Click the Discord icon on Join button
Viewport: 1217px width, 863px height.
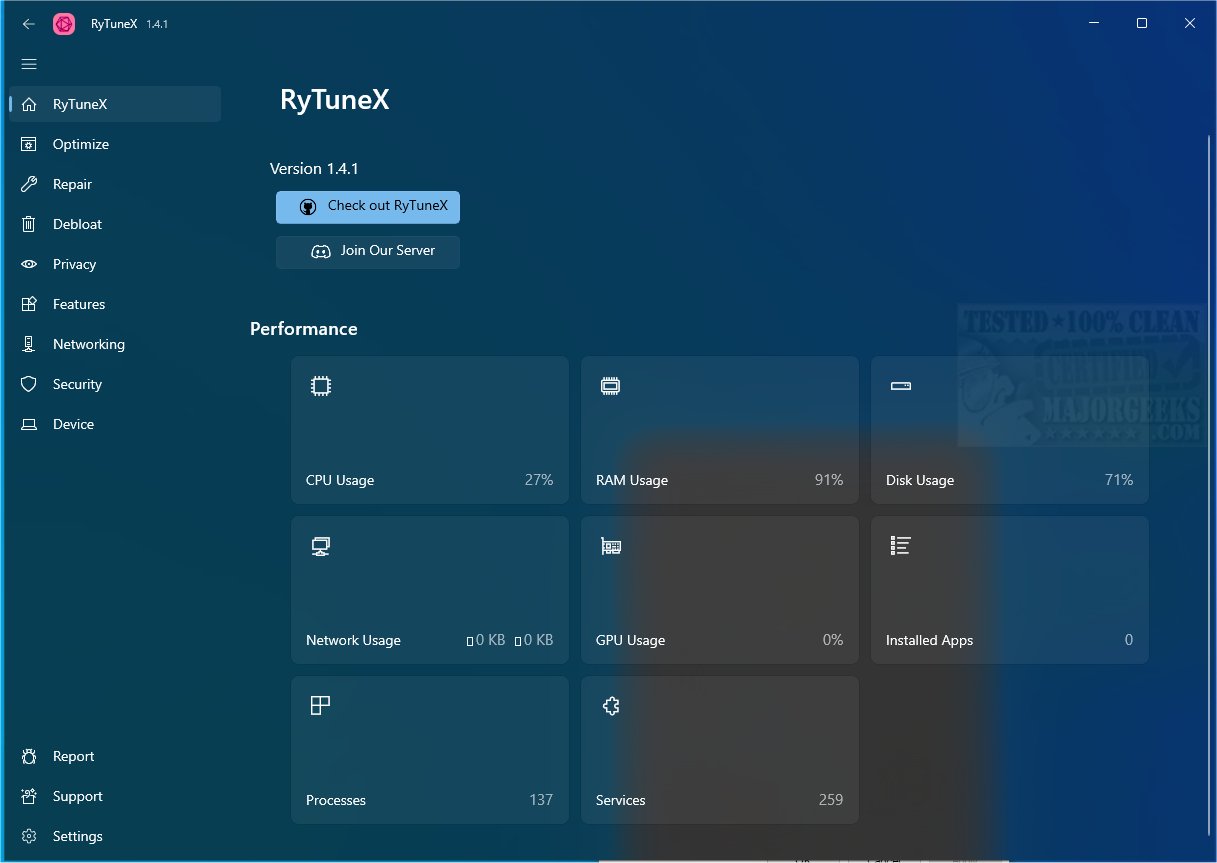pyautogui.click(x=321, y=252)
